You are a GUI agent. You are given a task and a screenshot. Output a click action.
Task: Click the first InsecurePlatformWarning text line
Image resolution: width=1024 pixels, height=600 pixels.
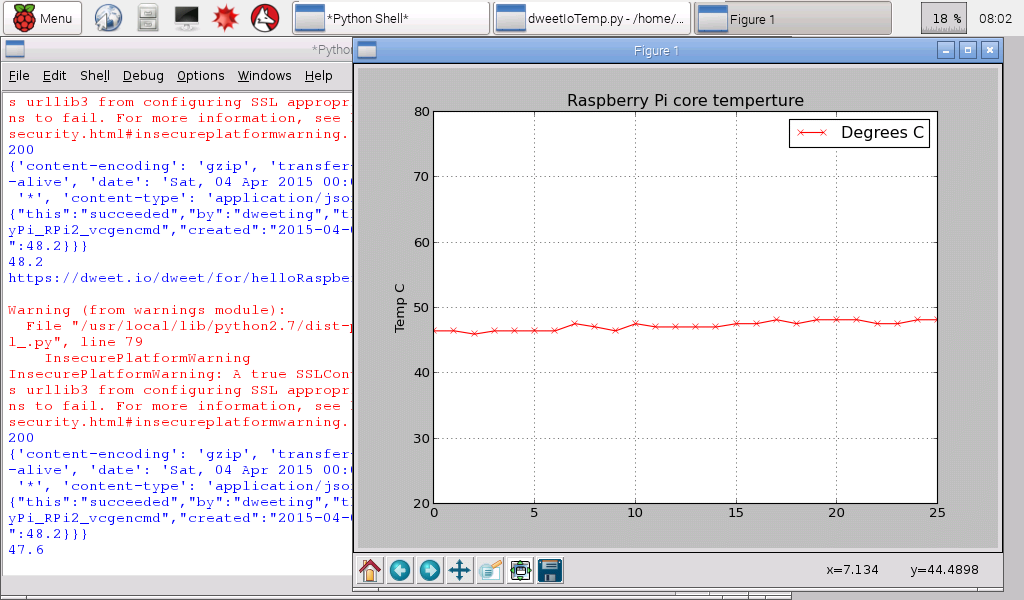148,358
